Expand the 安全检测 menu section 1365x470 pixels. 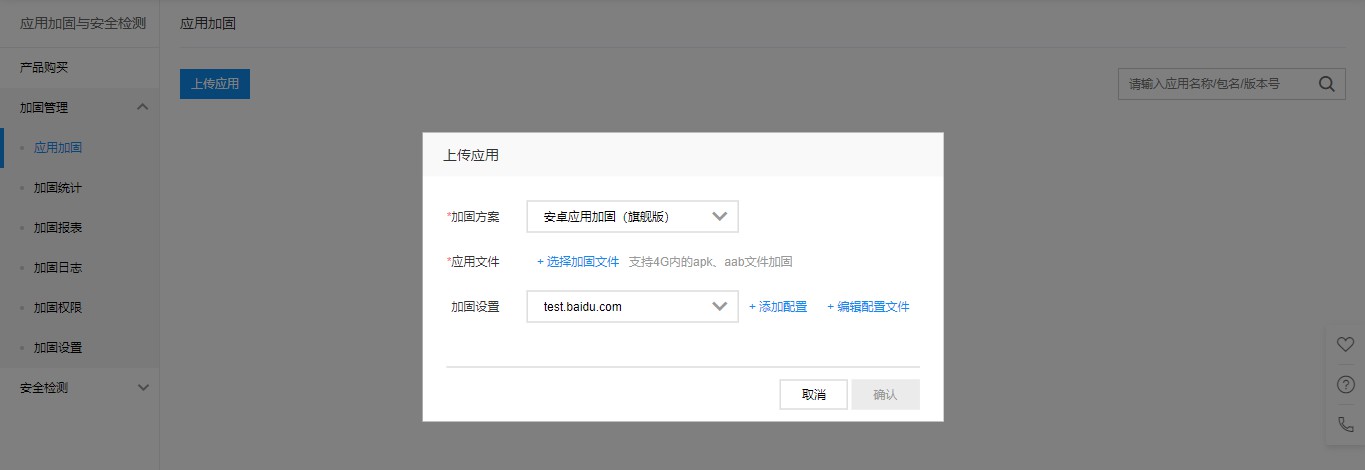142,387
